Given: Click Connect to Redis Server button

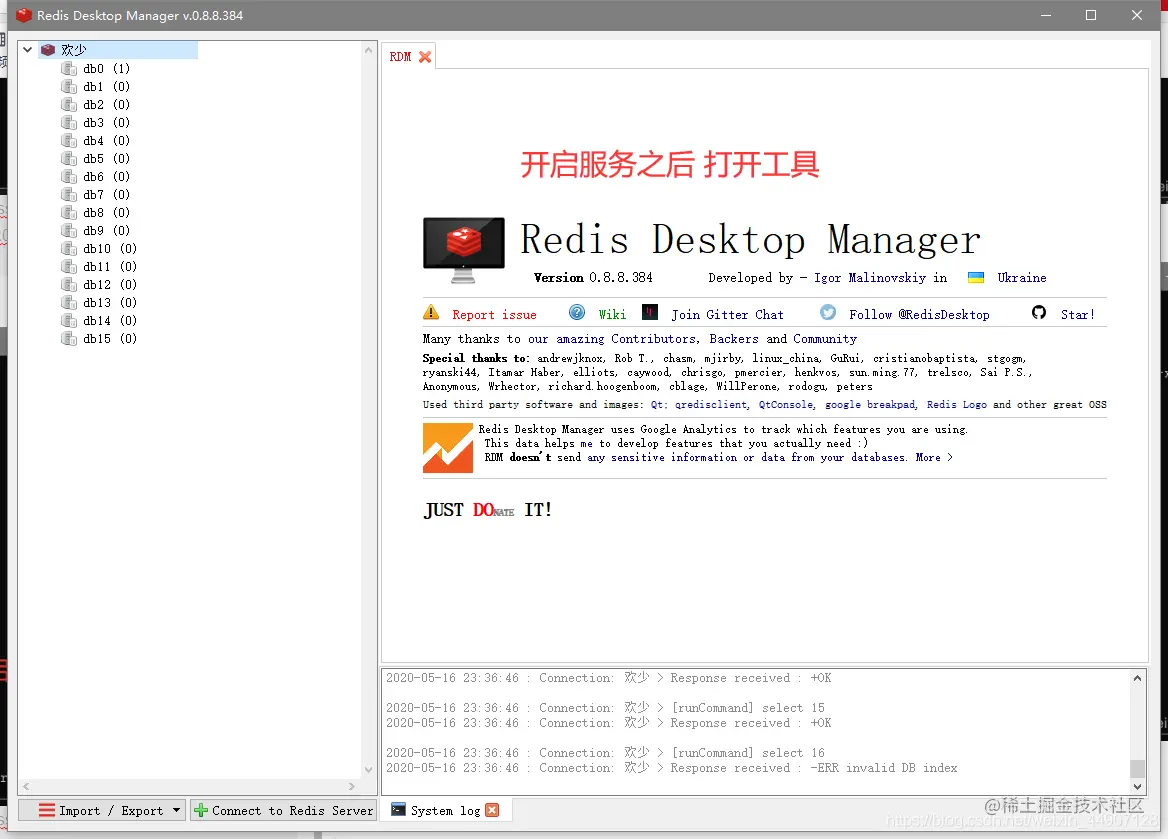Looking at the screenshot, I should coord(283,810).
